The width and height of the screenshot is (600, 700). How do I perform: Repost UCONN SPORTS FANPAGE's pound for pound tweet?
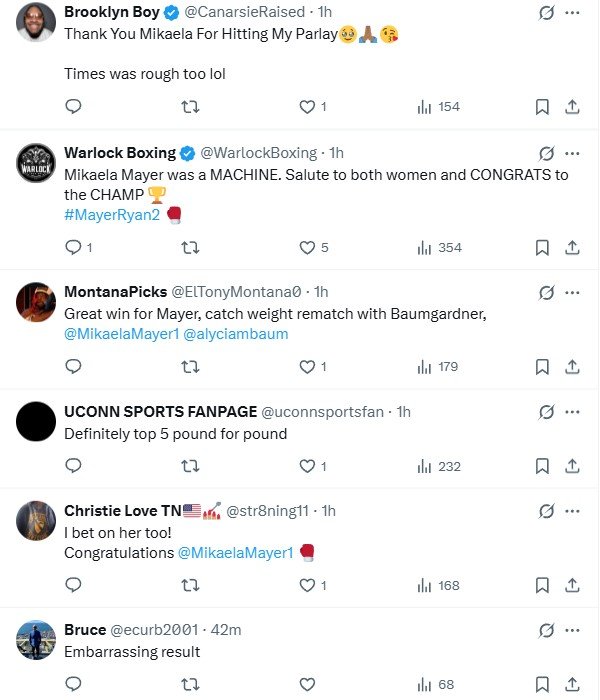pyautogui.click(x=189, y=466)
